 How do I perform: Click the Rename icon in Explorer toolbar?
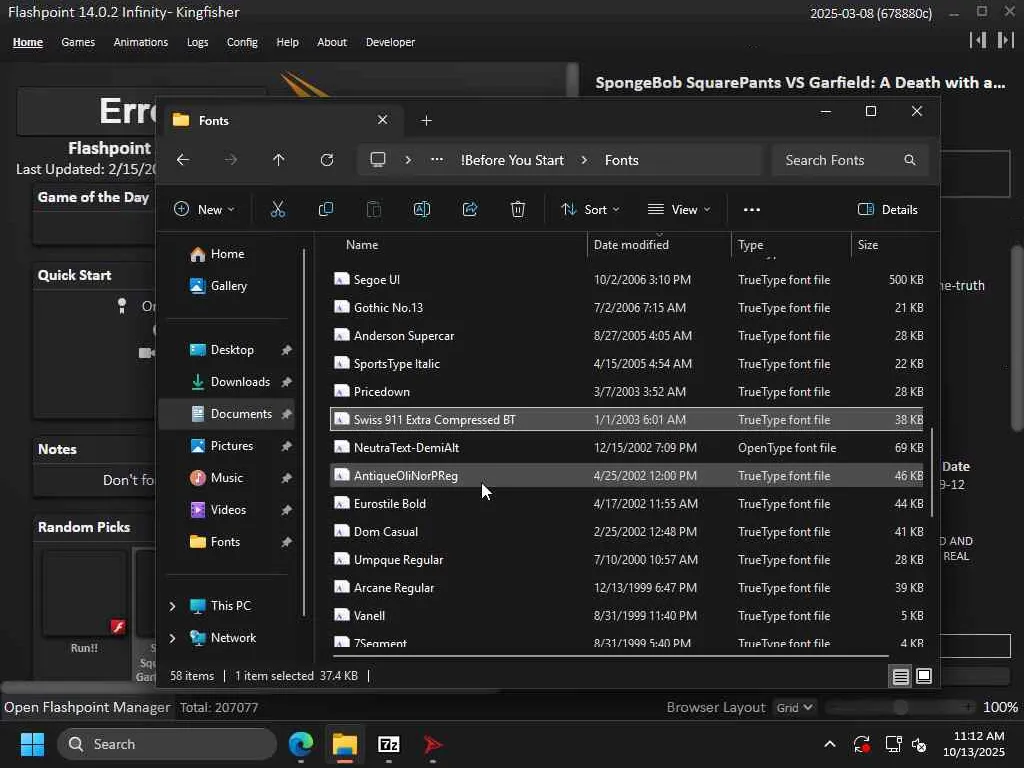click(422, 210)
